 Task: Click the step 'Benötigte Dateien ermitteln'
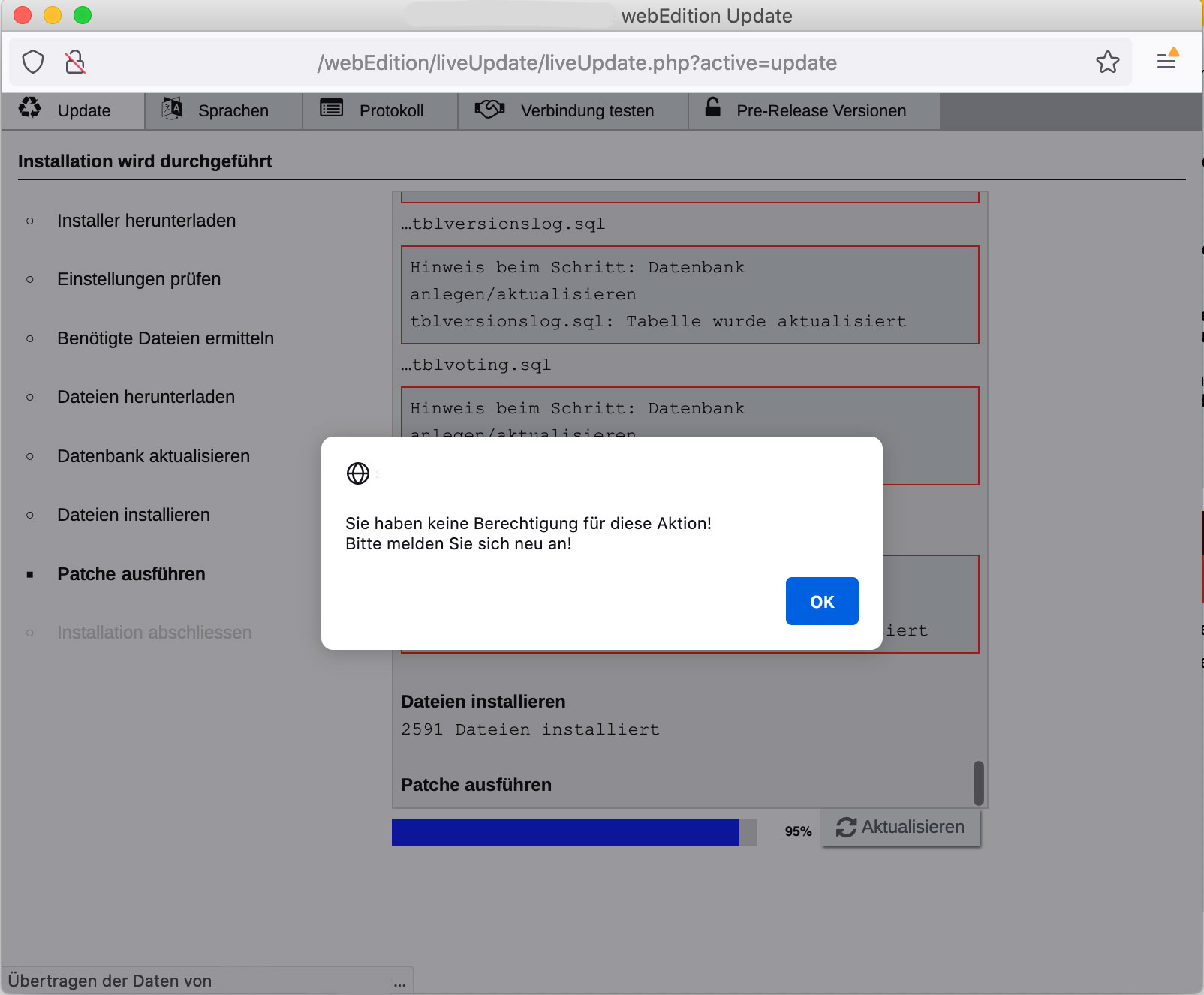165,338
